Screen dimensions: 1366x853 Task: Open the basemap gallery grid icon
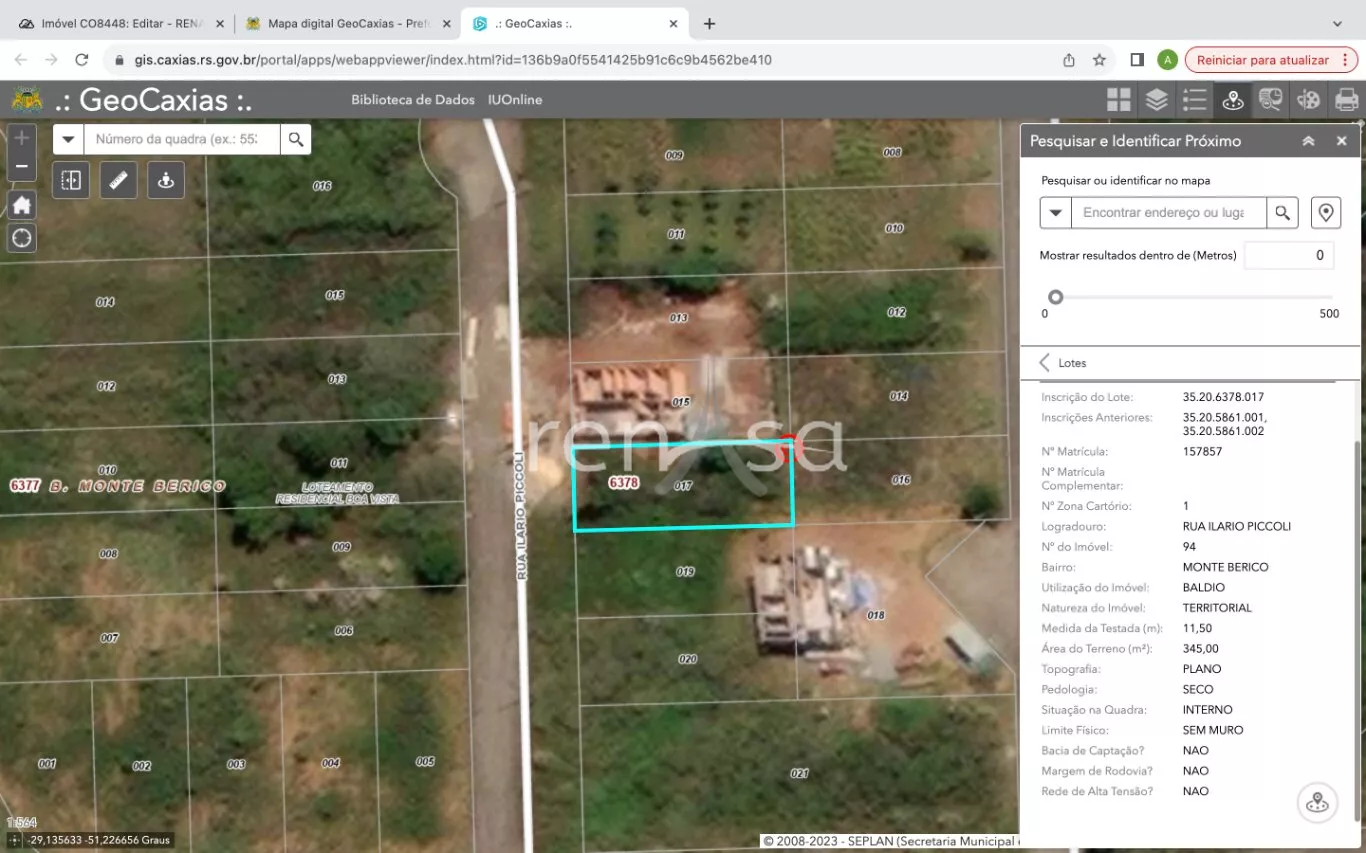[x=1118, y=100]
